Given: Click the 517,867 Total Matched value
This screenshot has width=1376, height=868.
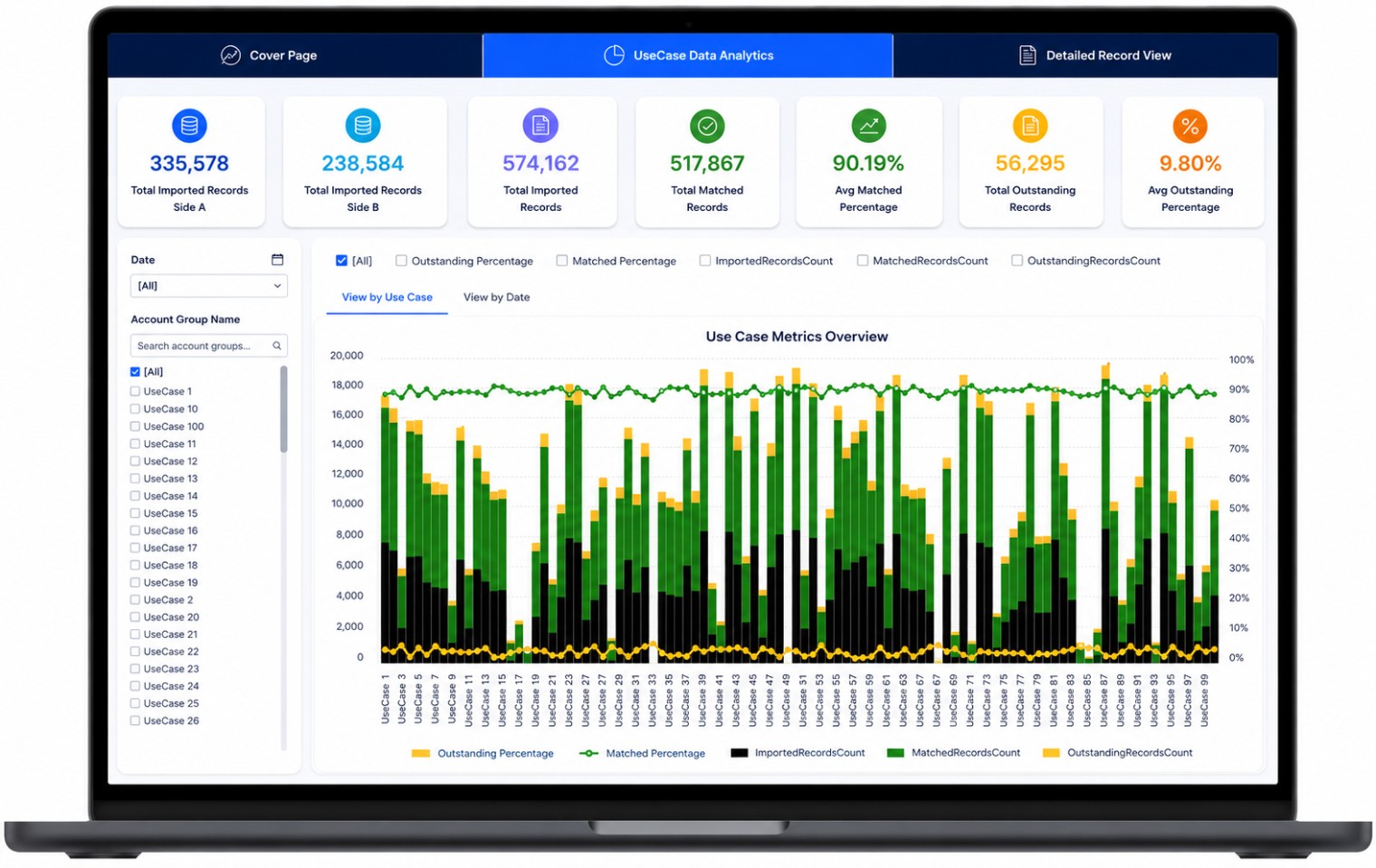Looking at the screenshot, I should [707, 164].
